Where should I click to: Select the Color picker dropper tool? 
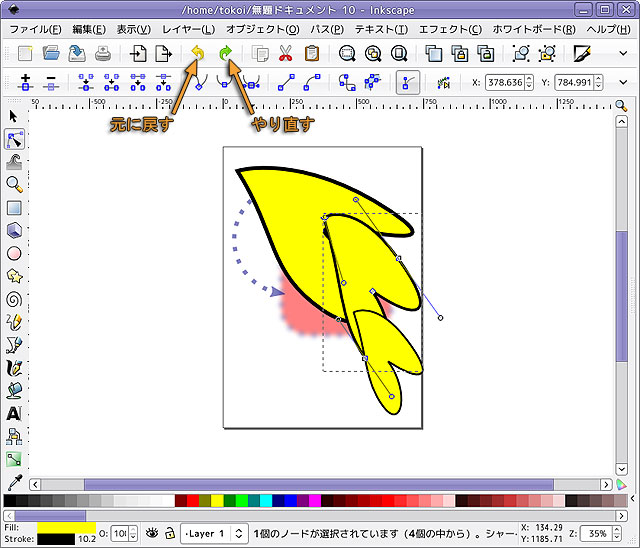[x=14, y=482]
